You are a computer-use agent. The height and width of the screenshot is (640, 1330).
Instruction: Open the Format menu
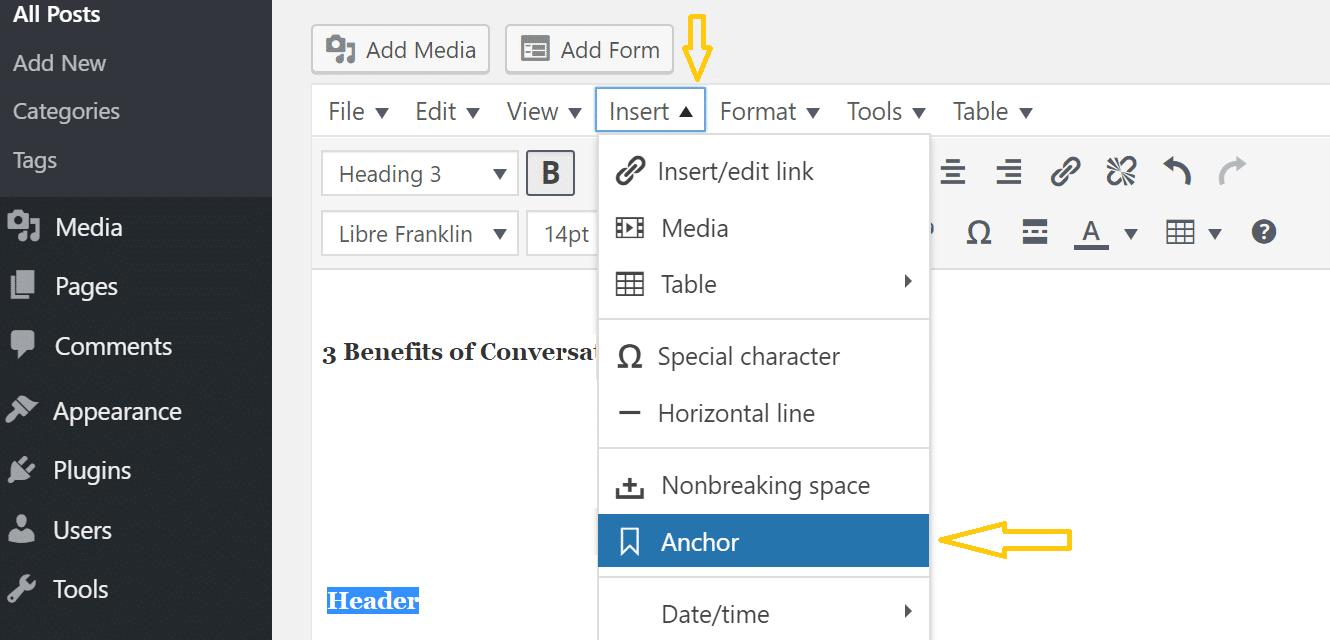click(769, 111)
